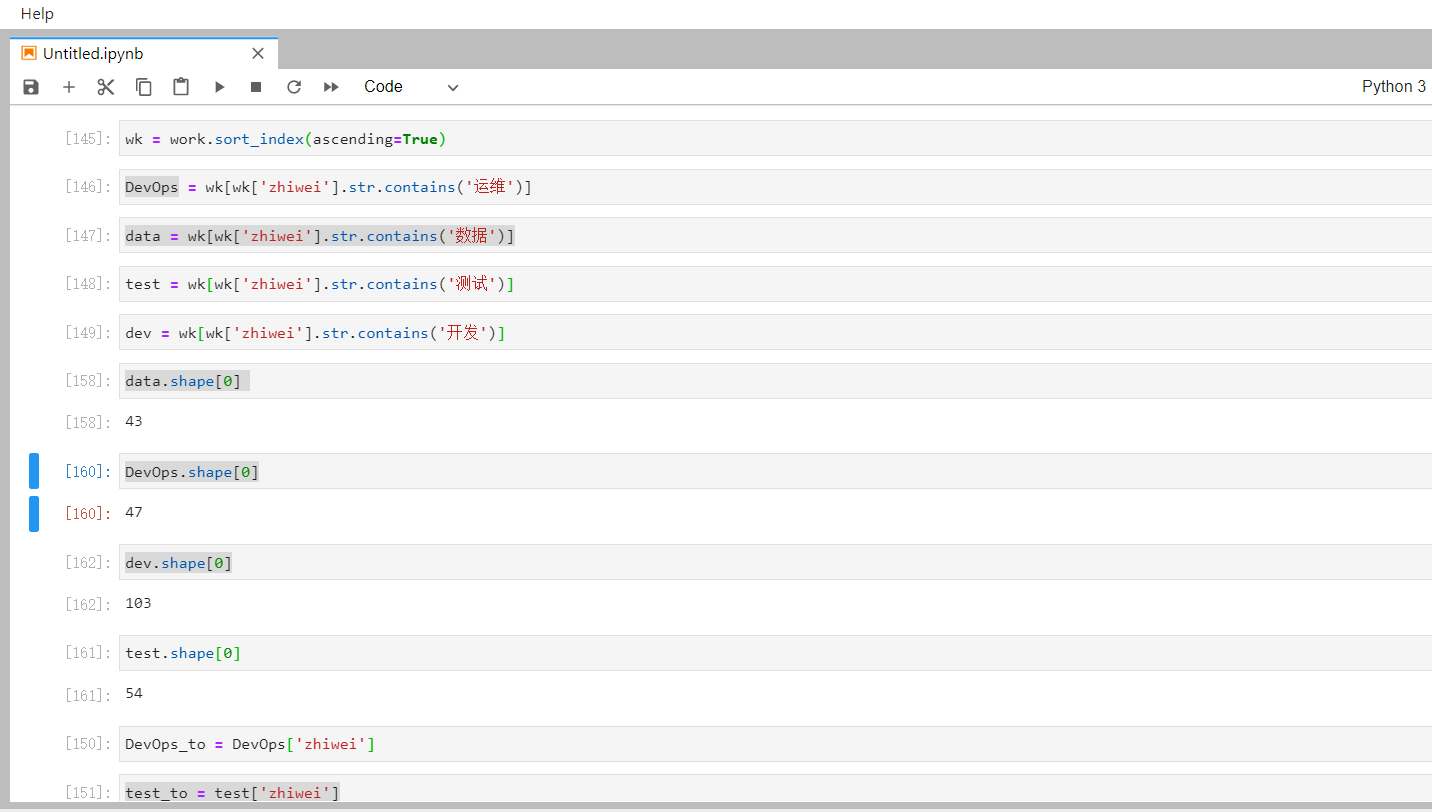Select the DevOps_to = DevOps['zhiwei'] cell
1432x812 pixels.
click(x=775, y=744)
